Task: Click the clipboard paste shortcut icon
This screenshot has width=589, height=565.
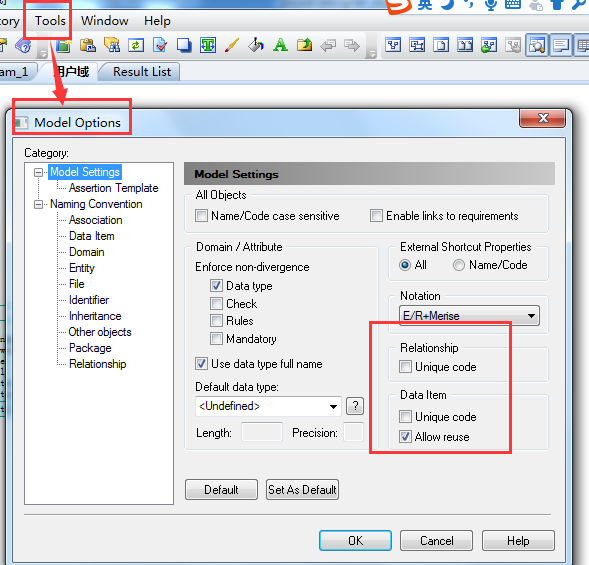Action: (88, 45)
